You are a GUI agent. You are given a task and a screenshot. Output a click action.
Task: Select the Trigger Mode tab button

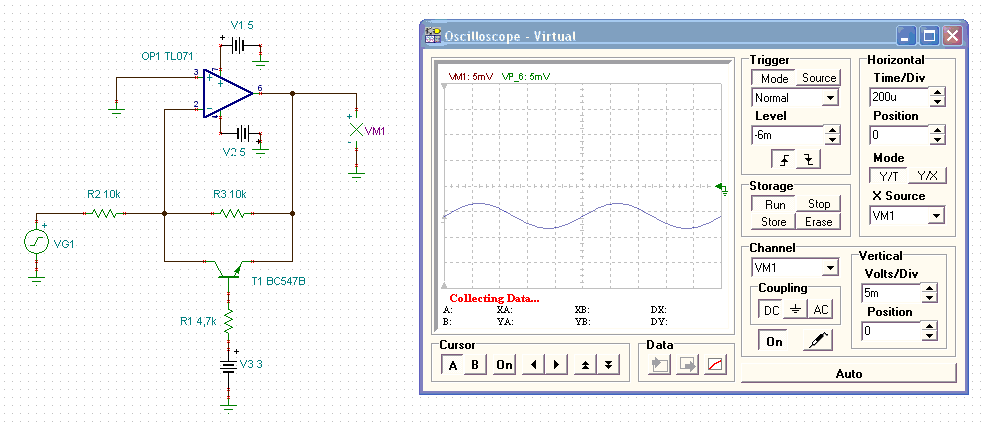pyautogui.click(x=775, y=78)
